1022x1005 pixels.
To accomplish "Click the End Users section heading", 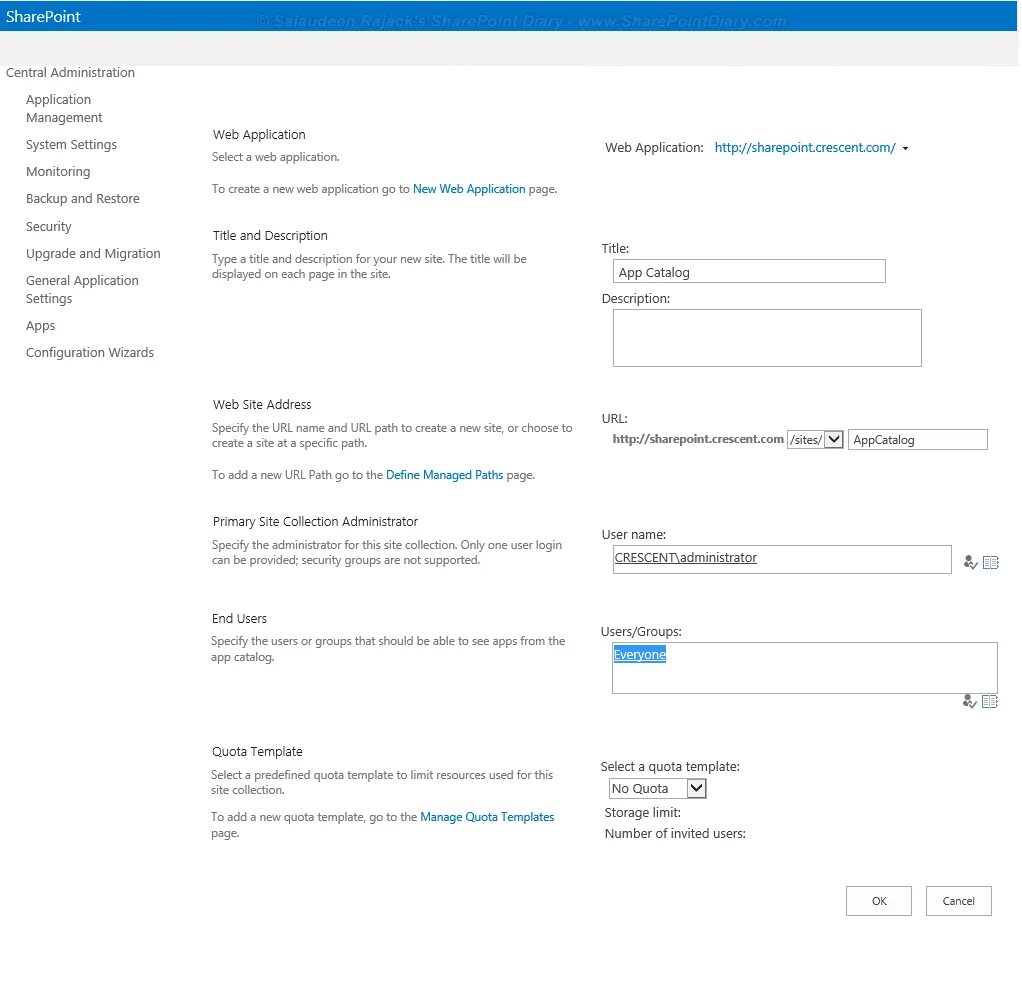I will [239, 619].
